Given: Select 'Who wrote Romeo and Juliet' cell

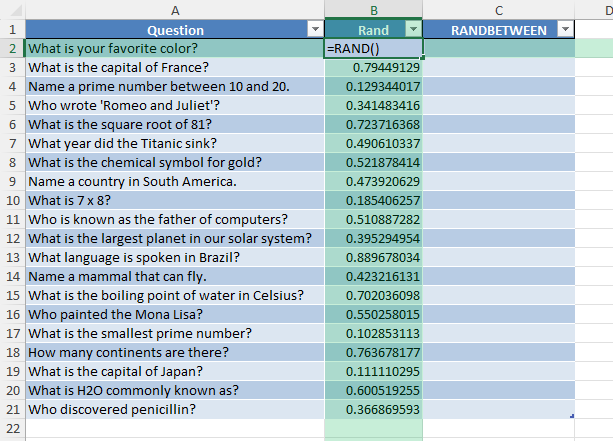Looking at the screenshot, I should (175, 106).
